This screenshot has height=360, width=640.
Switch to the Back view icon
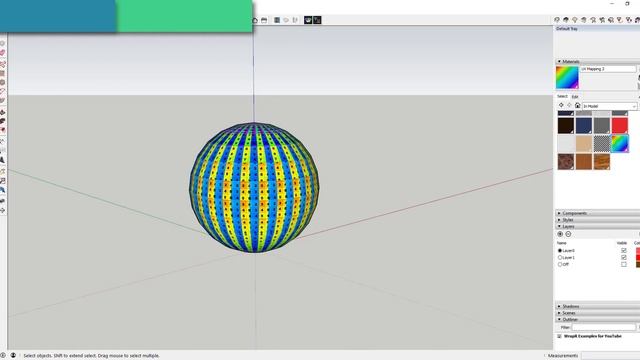click(x=295, y=20)
